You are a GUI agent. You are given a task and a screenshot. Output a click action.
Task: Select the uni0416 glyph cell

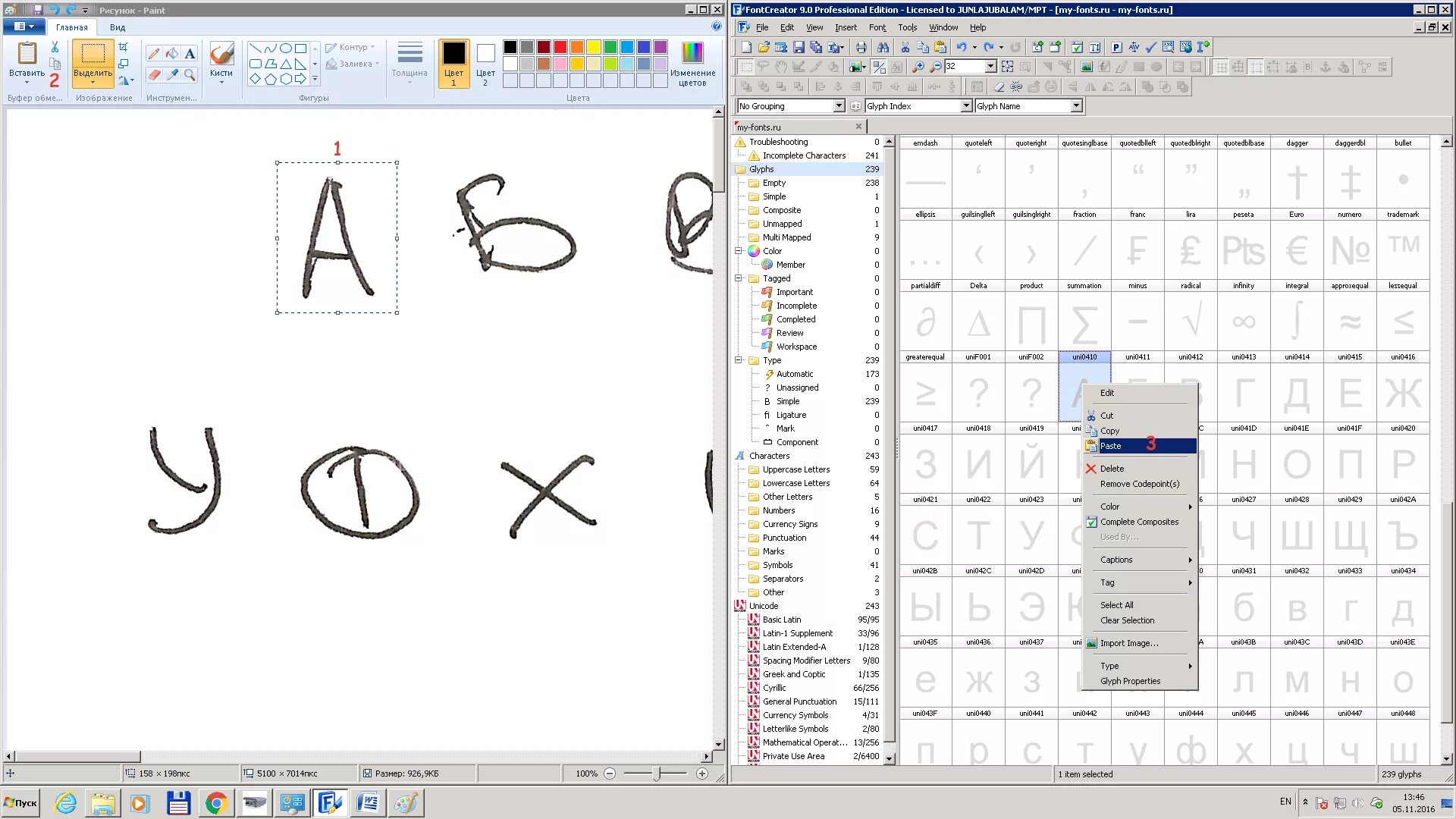(x=1403, y=386)
